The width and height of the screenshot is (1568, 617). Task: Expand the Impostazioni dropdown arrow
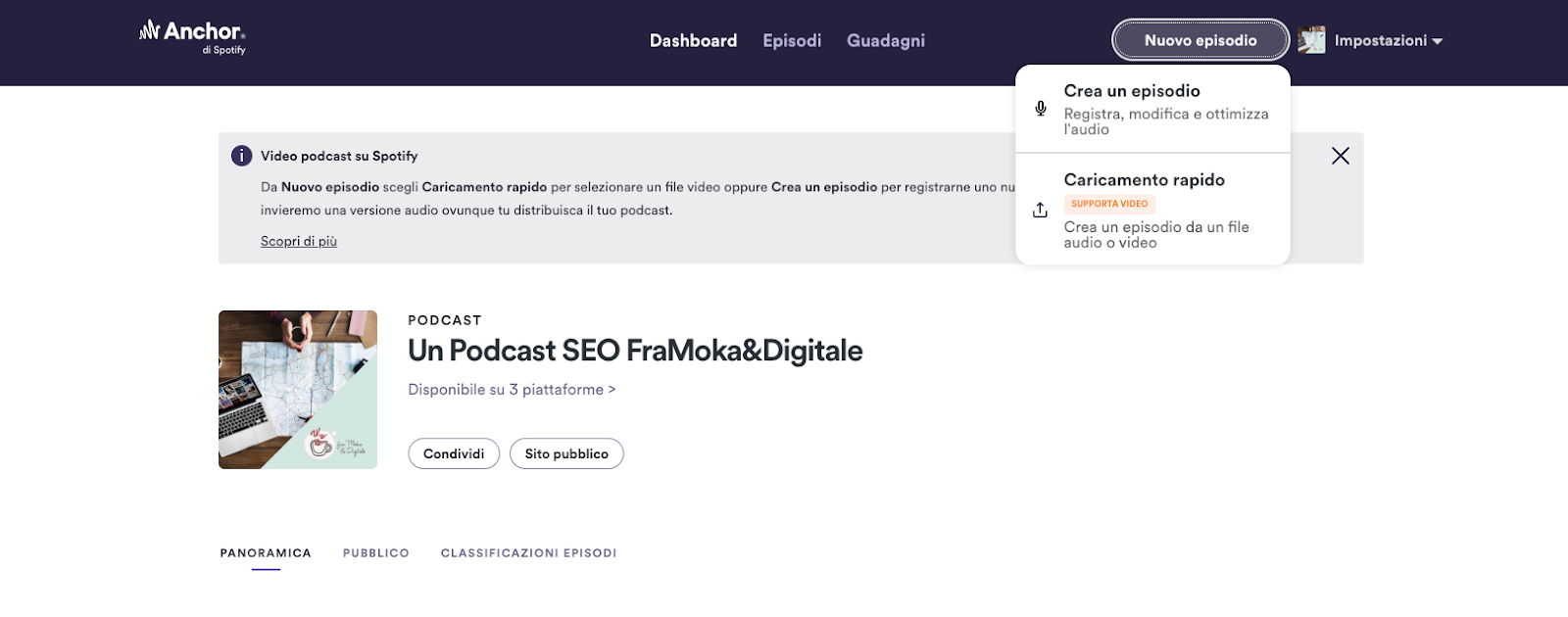[x=1438, y=41]
